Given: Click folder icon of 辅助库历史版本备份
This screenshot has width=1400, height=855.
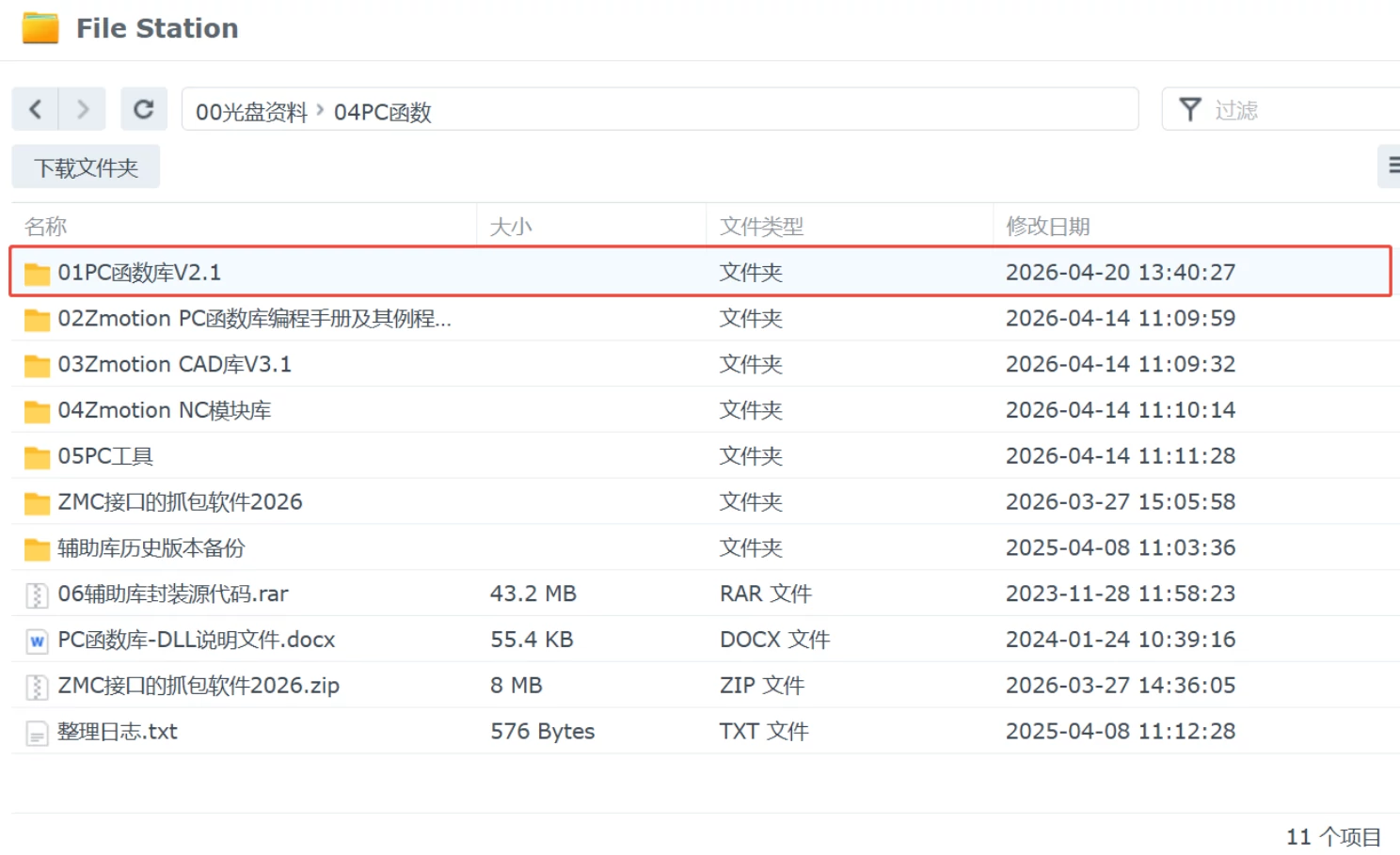Looking at the screenshot, I should pos(37,548).
